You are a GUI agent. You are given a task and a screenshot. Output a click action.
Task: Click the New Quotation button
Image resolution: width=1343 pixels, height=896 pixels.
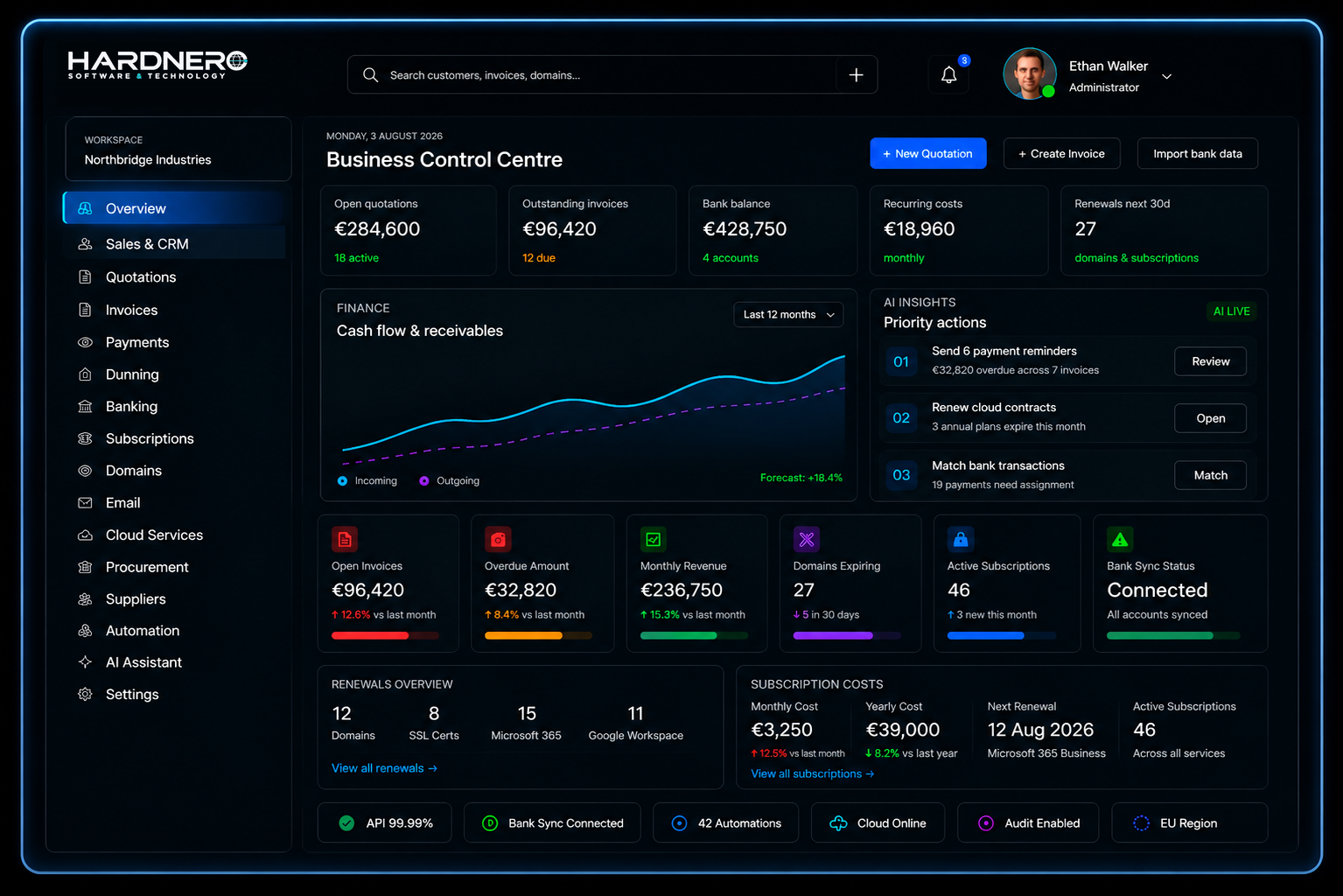927,153
